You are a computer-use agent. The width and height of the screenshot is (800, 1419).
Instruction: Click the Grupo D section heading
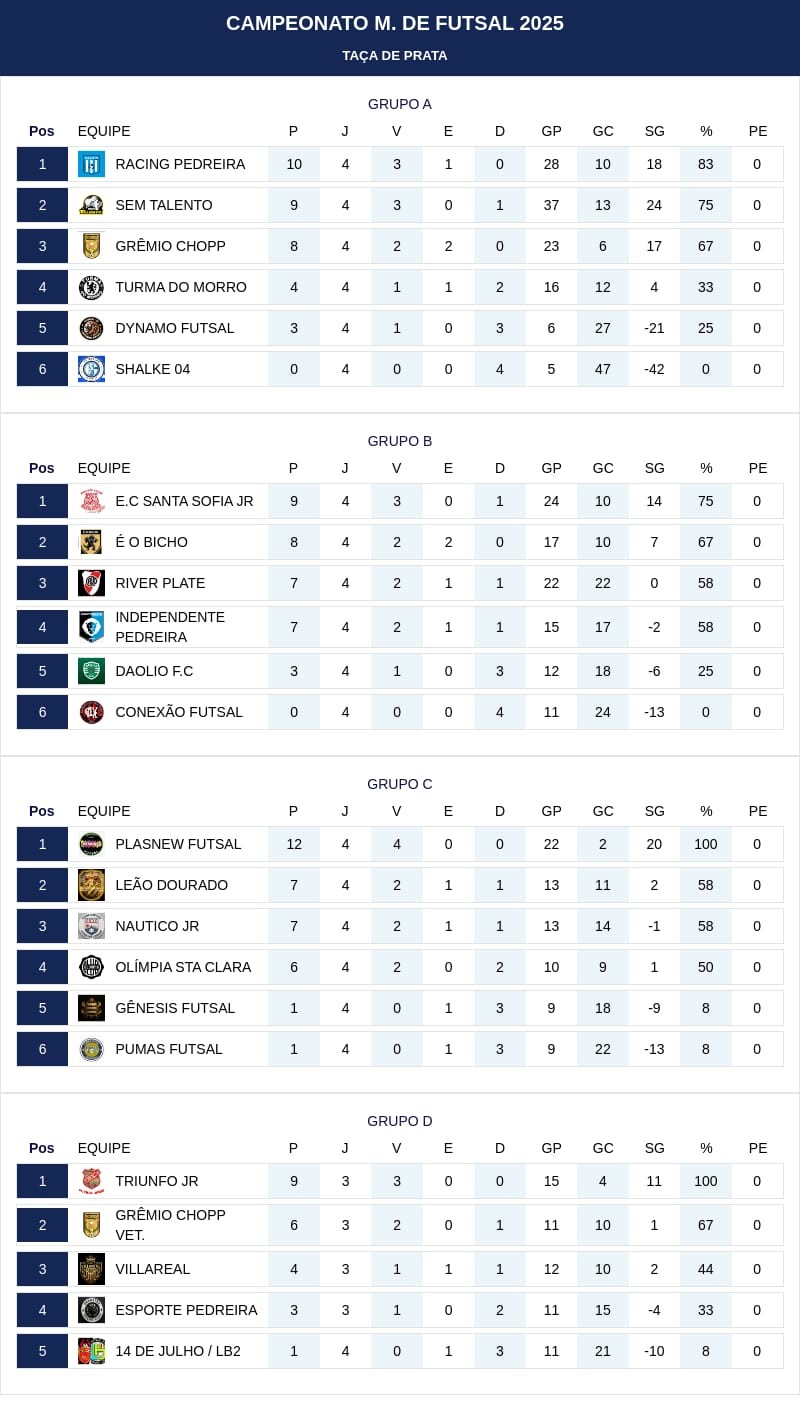coord(400,1121)
